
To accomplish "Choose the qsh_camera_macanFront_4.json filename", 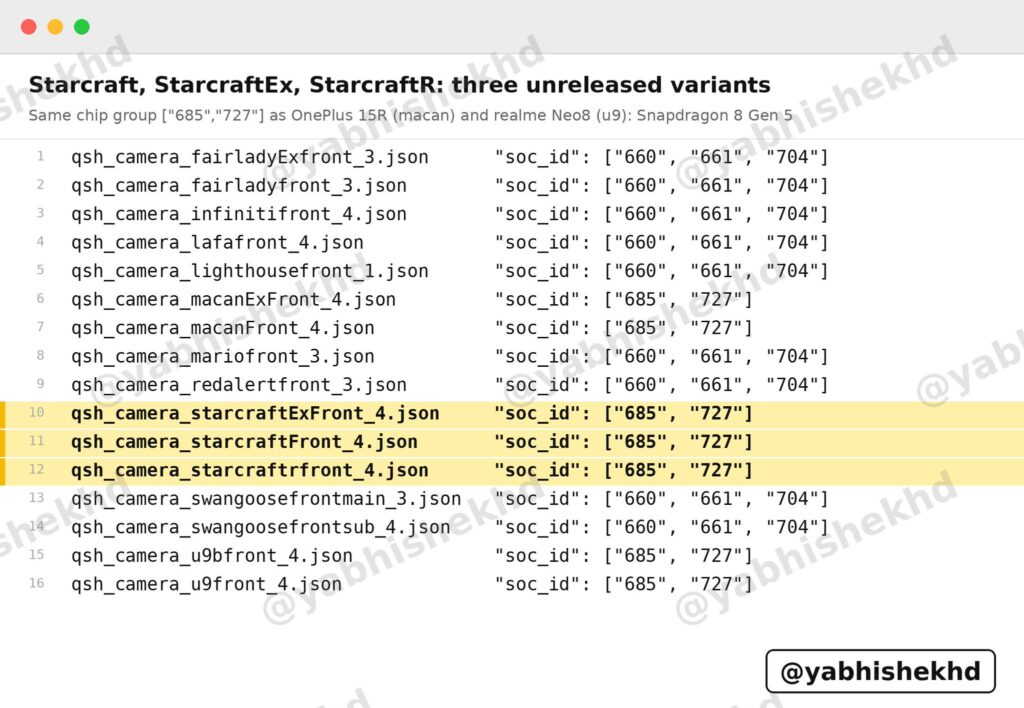I will tap(223, 328).
